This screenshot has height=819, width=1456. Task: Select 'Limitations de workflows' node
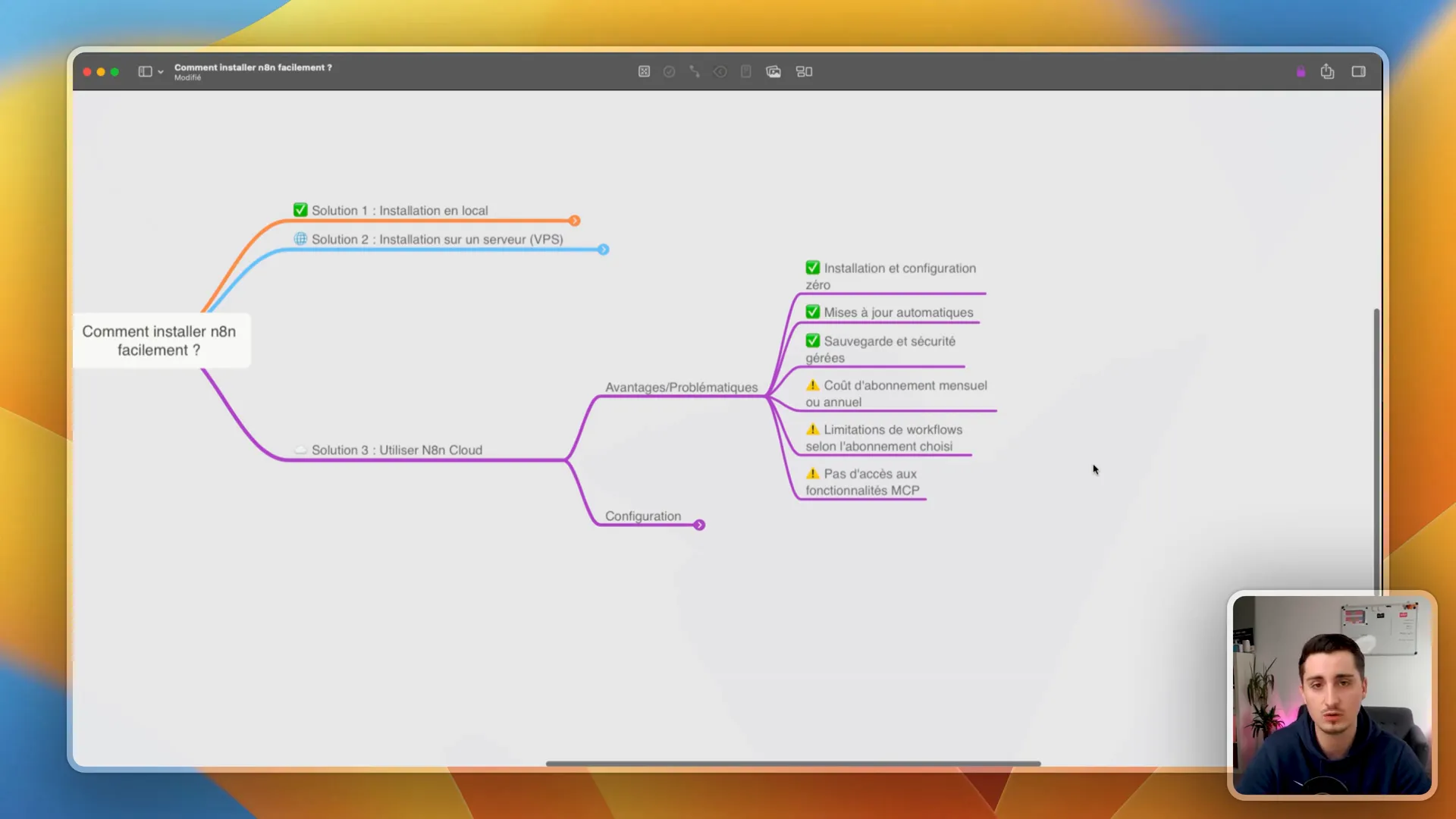[x=884, y=438]
